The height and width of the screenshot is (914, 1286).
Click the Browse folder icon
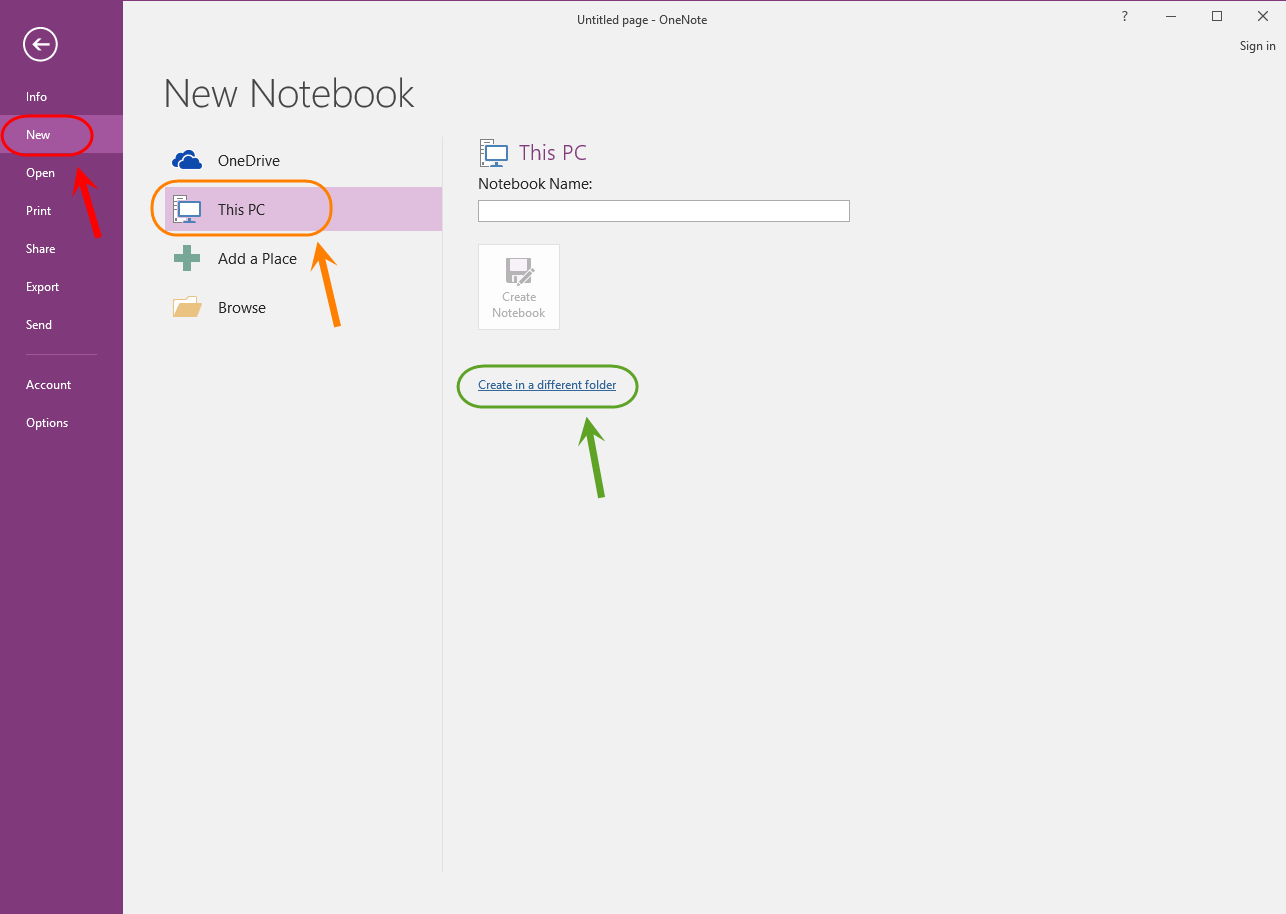tap(187, 307)
